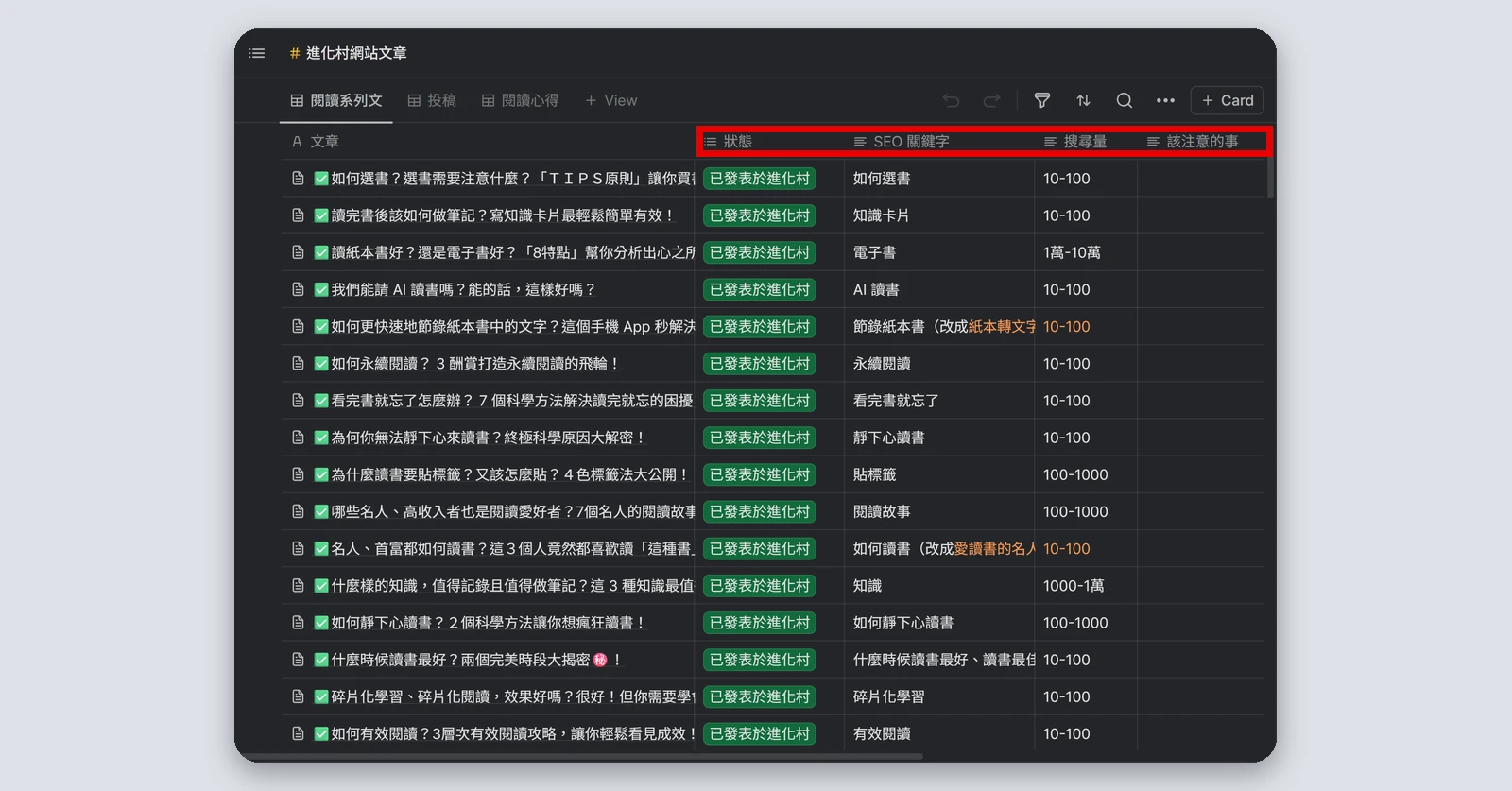
Task: Add a new view with + View
Action: (x=610, y=100)
